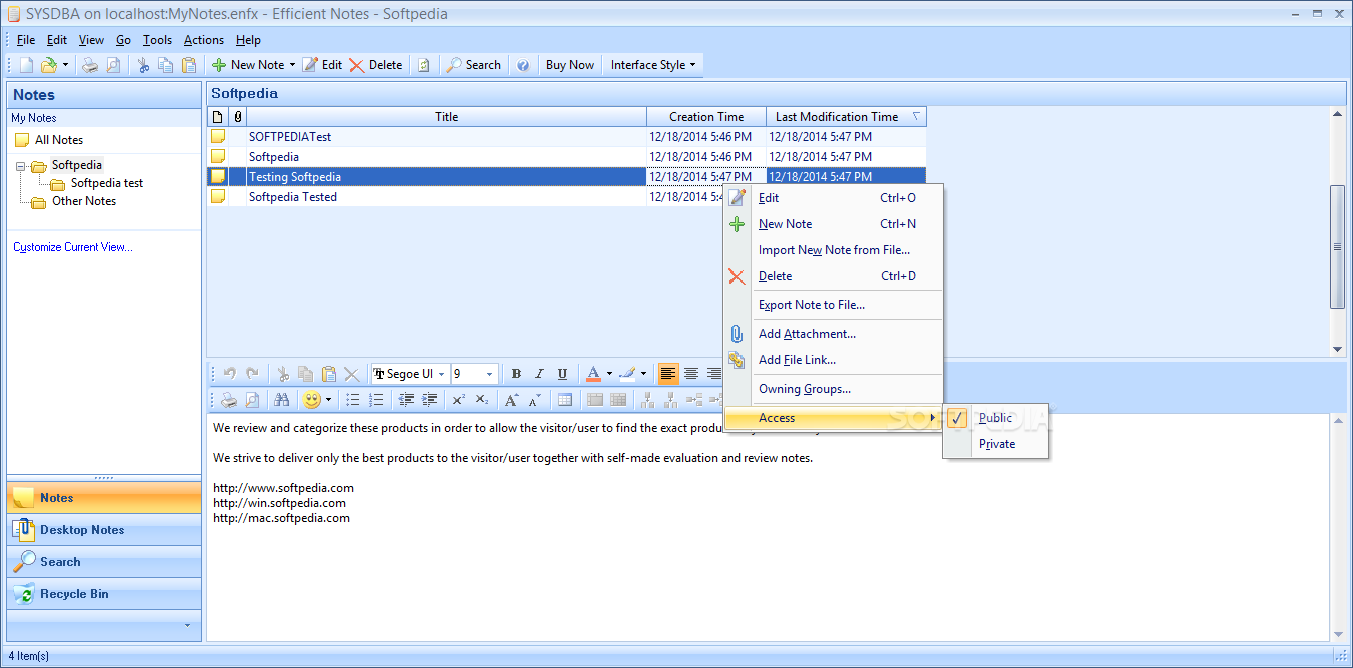Click the increase indent icon
Image resolution: width=1353 pixels, height=668 pixels.
pyautogui.click(x=429, y=400)
